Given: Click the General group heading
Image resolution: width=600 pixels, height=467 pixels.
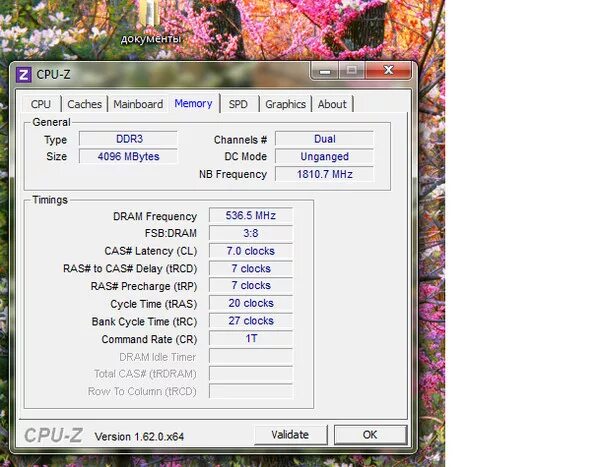Looking at the screenshot, I should (x=51, y=122).
